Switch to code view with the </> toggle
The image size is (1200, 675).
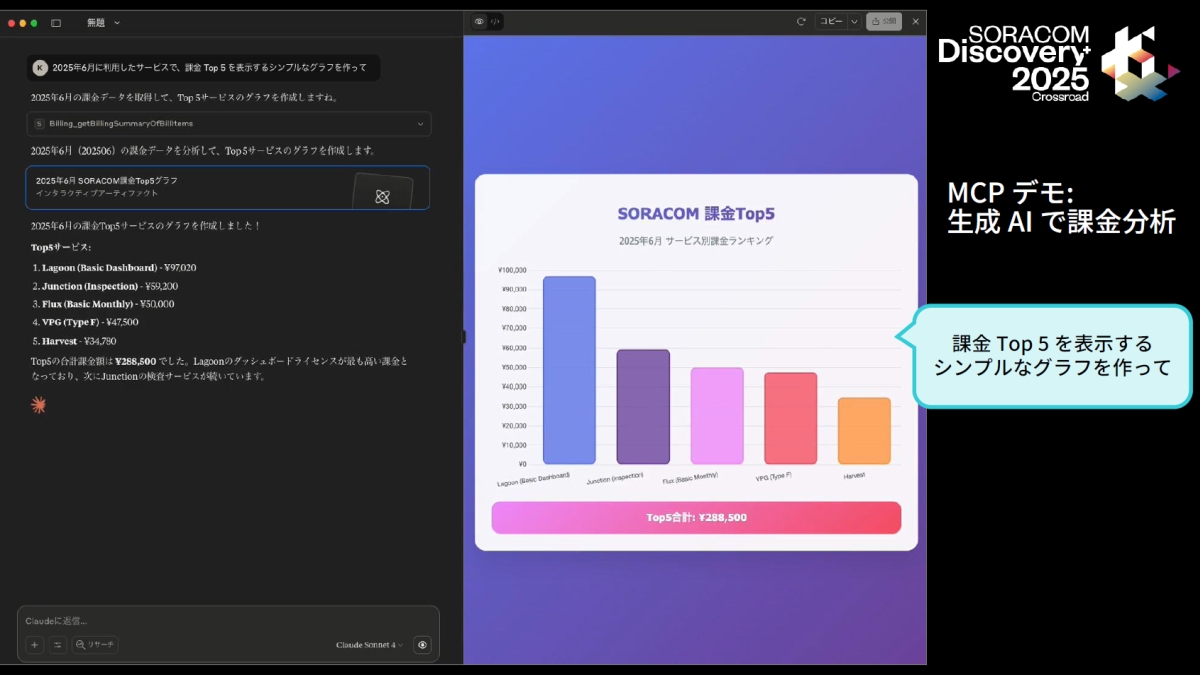[494, 21]
